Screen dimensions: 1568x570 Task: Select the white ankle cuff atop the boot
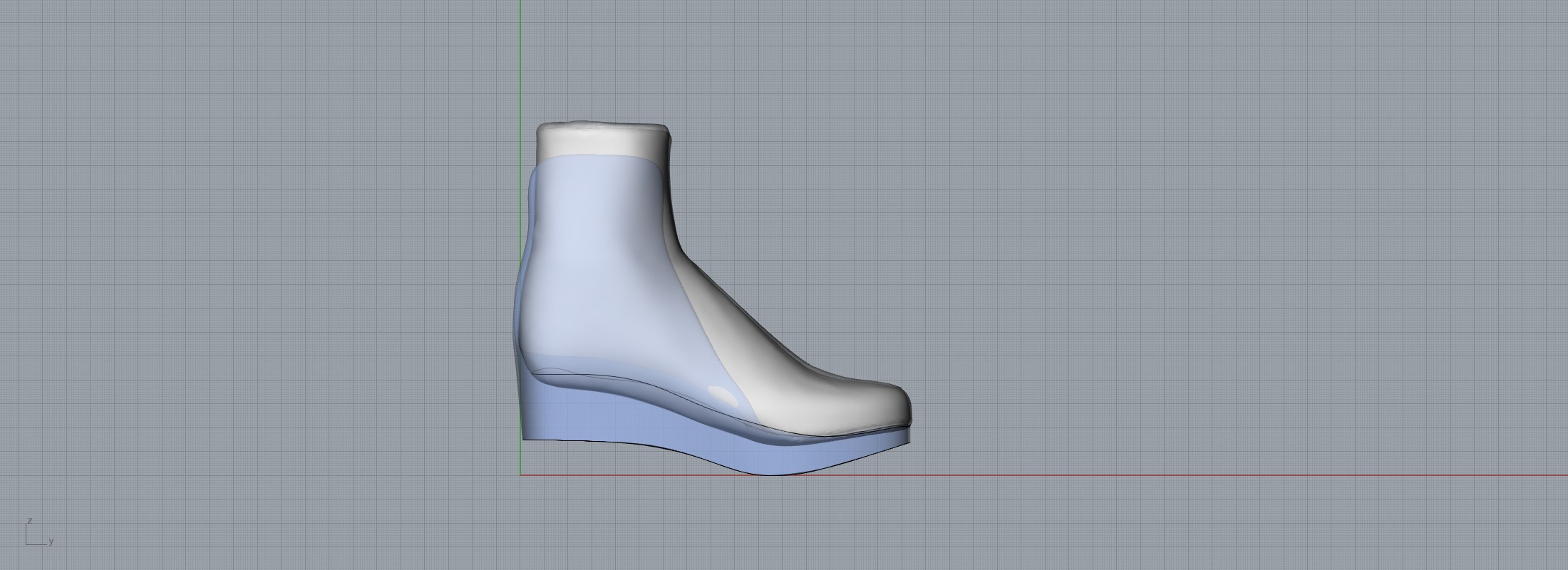602,141
